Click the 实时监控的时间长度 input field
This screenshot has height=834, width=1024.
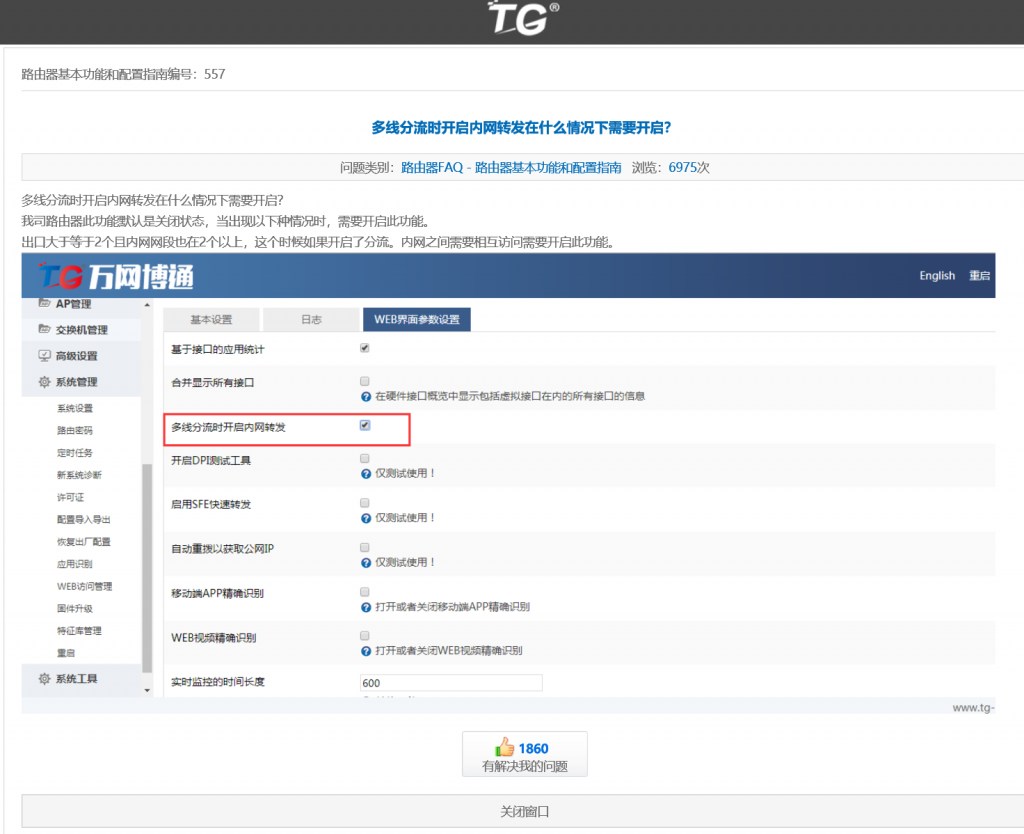[451, 683]
